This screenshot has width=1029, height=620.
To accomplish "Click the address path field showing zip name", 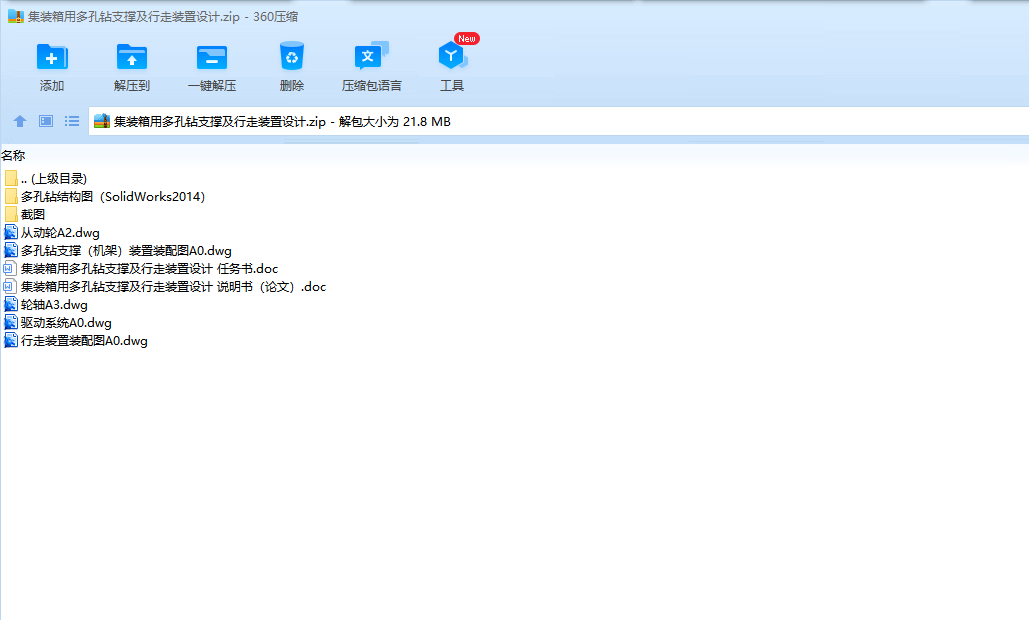I will tap(558, 121).
